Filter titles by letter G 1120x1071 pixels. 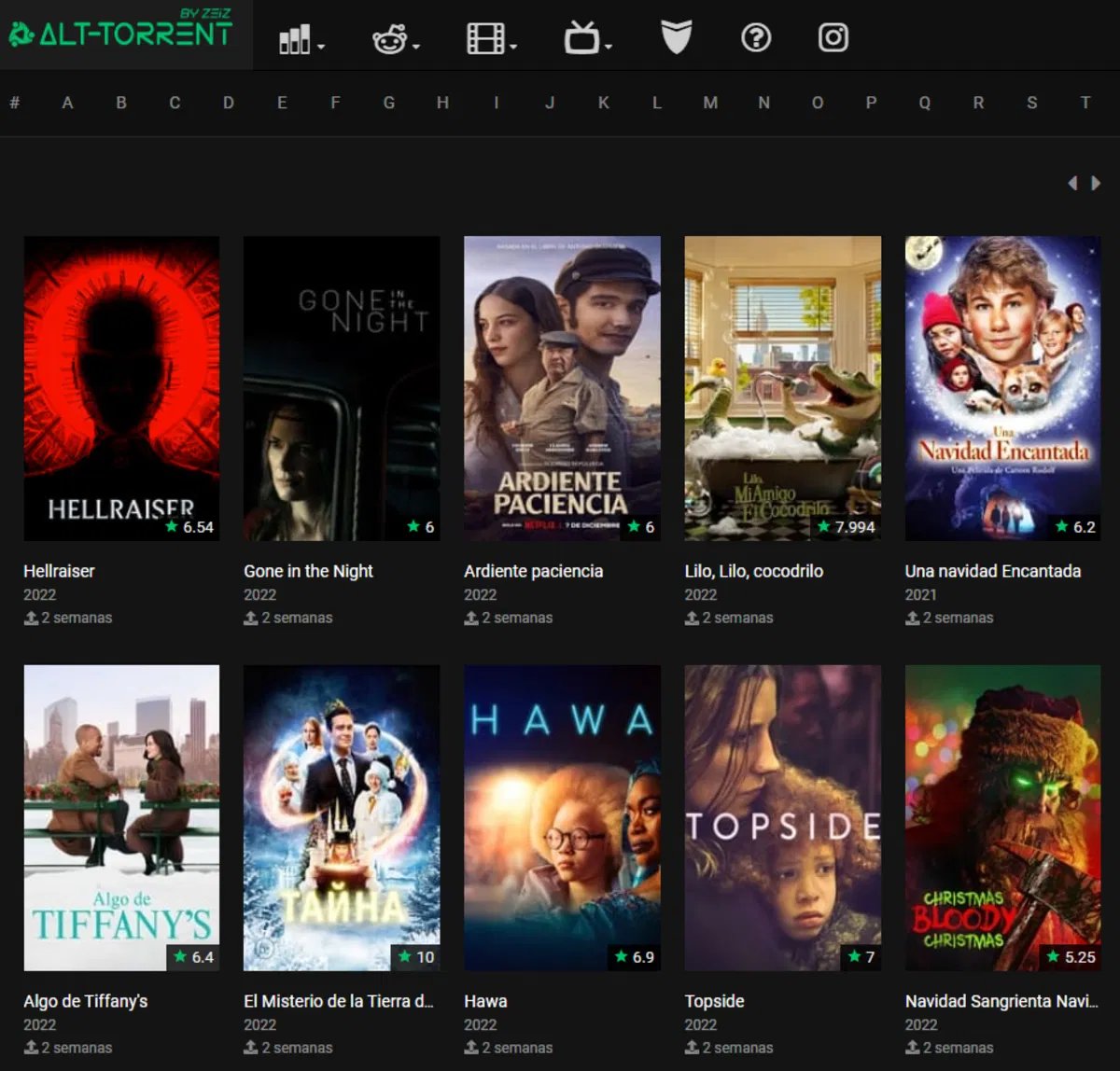pos(389,103)
